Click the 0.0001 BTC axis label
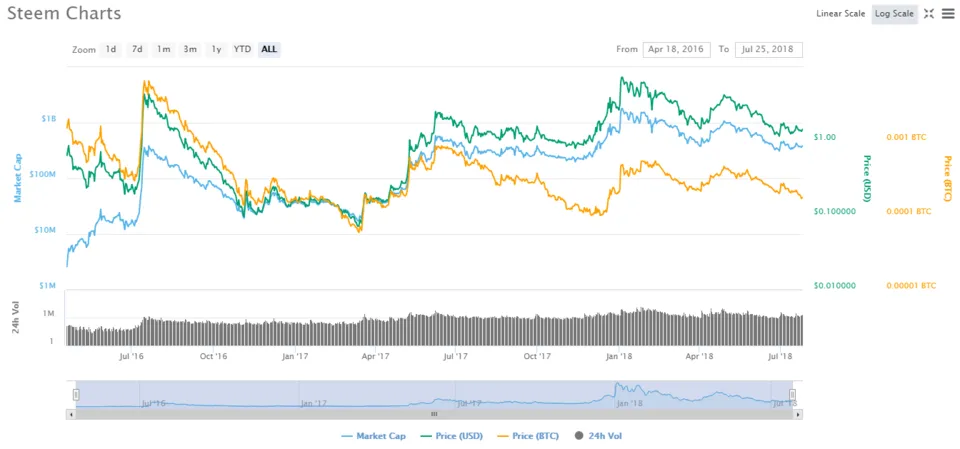 tap(909, 211)
